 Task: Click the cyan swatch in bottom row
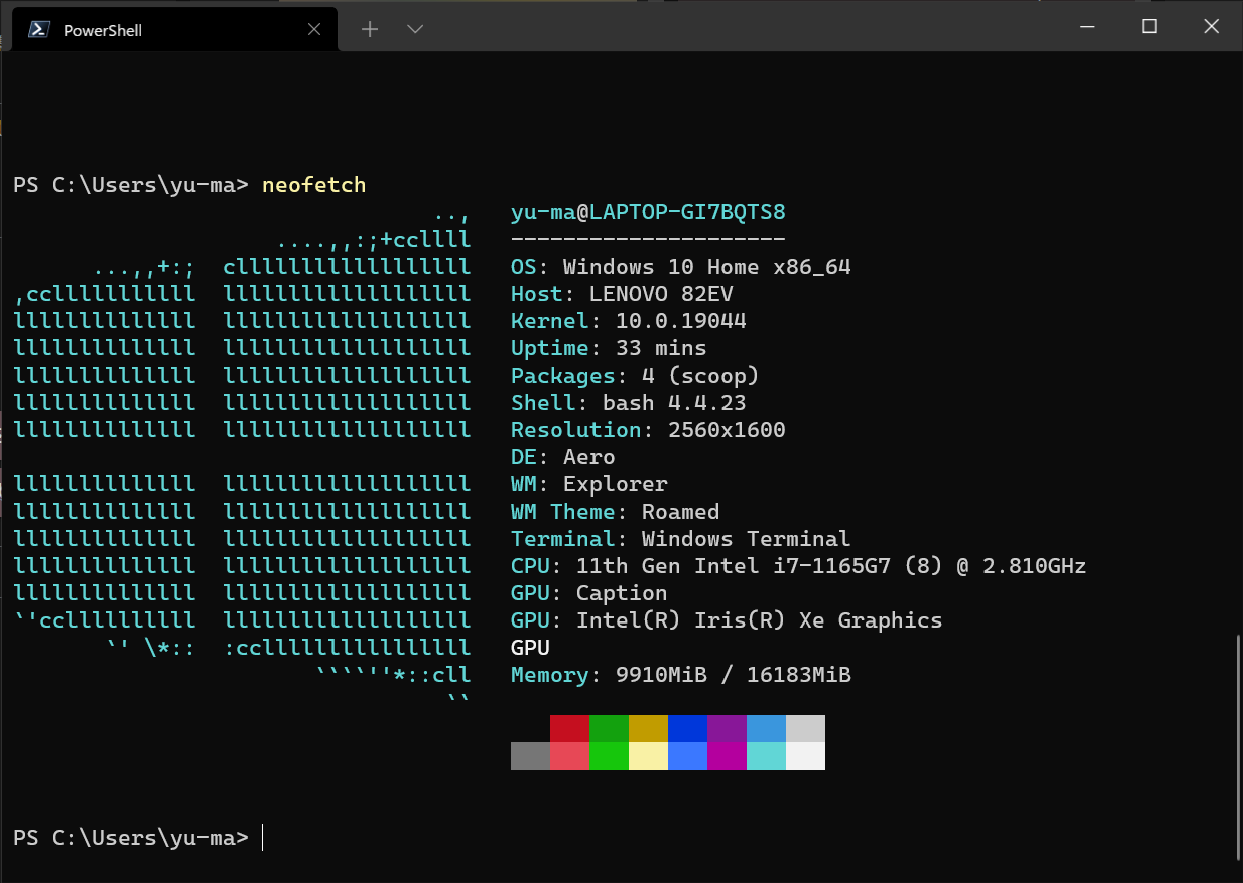click(766, 756)
